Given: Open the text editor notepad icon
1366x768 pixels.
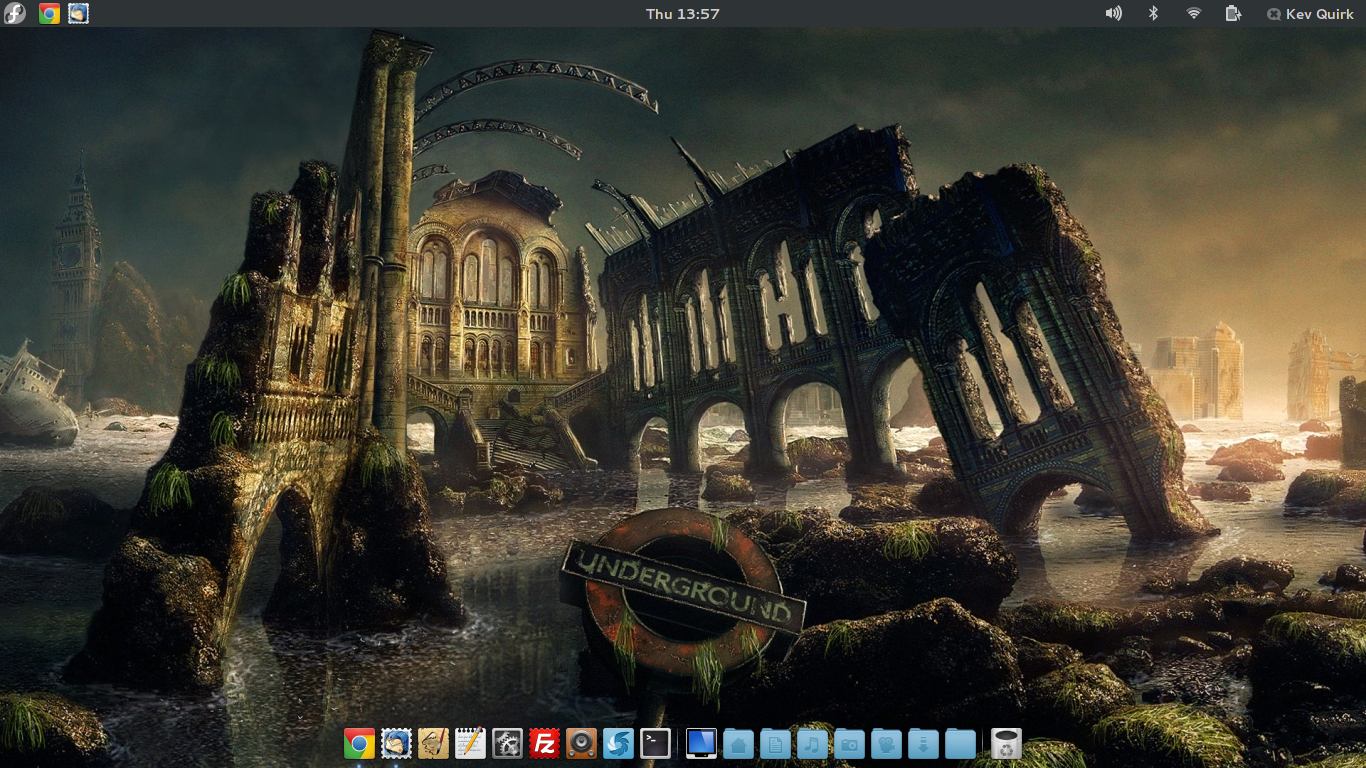Looking at the screenshot, I should coord(470,743).
